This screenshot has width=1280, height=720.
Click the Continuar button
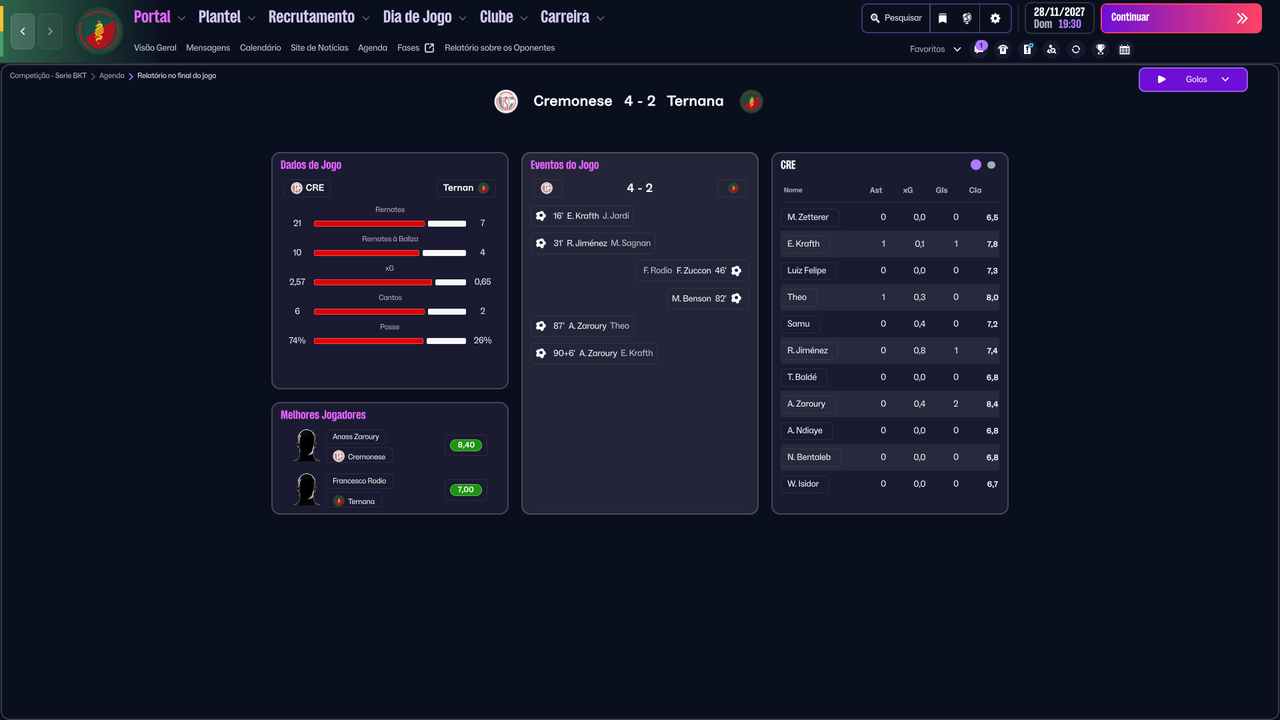[1181, 18]
